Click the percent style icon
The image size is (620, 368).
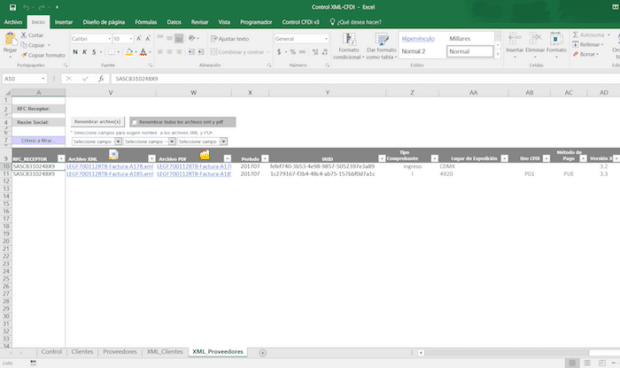293,52
